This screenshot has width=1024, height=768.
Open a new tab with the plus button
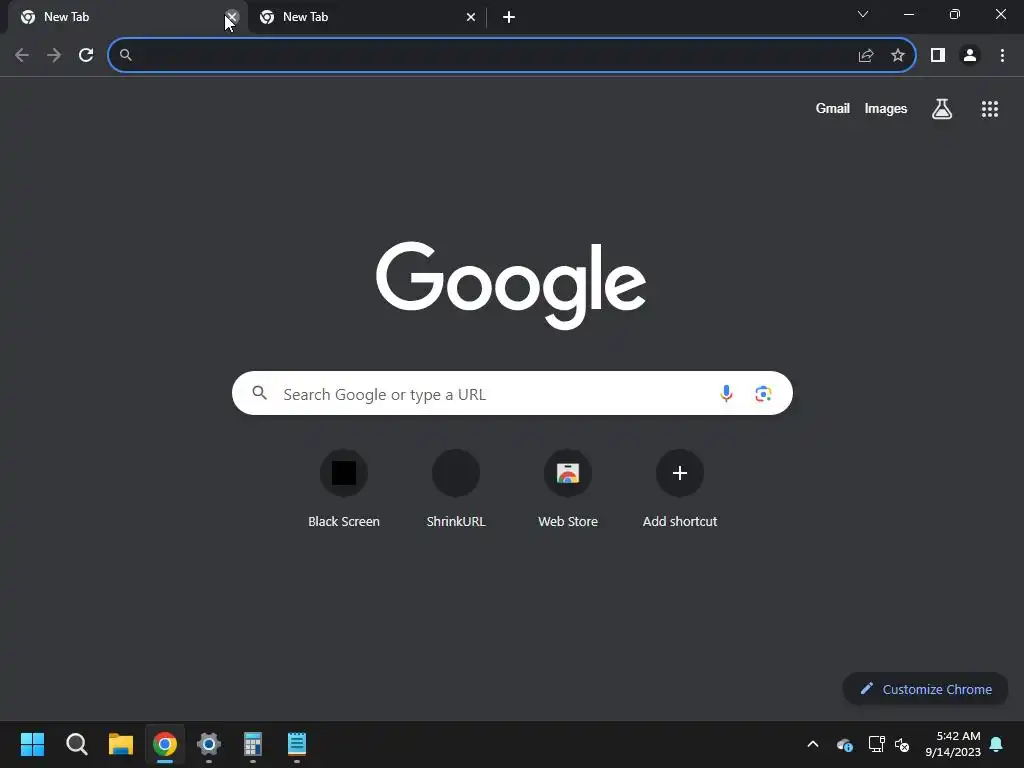pyautogui.click(x=509, y=17)
